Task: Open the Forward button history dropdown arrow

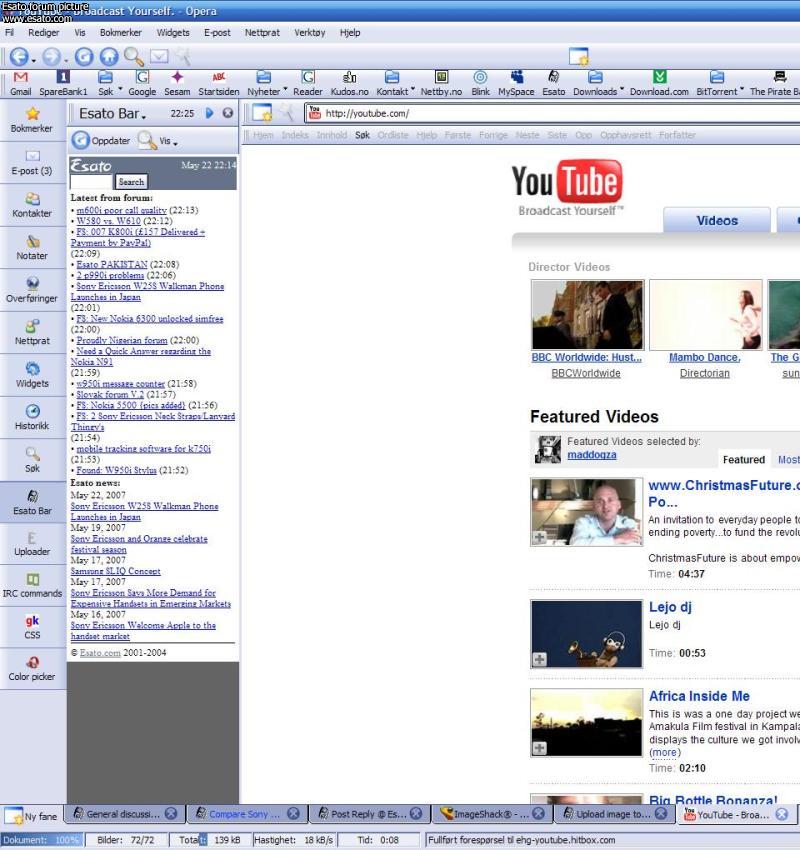Action: 66,60
